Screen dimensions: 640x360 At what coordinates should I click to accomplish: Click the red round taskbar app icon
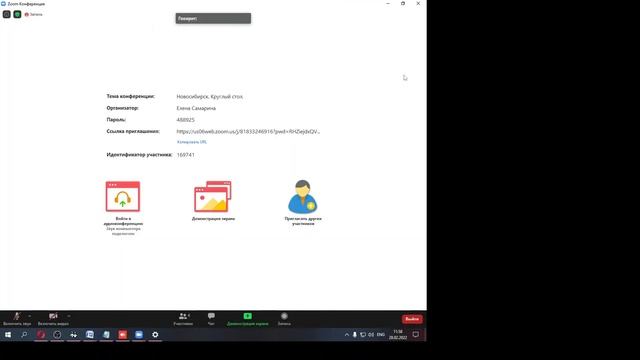[41, 335]
